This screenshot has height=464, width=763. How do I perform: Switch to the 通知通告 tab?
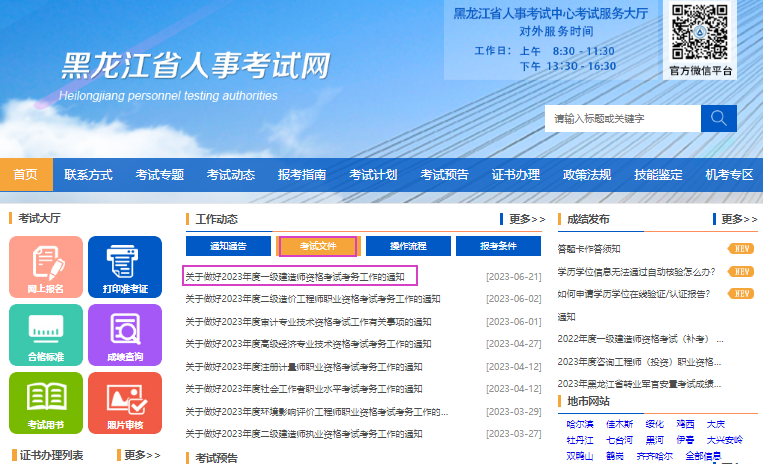click(227, 246)
